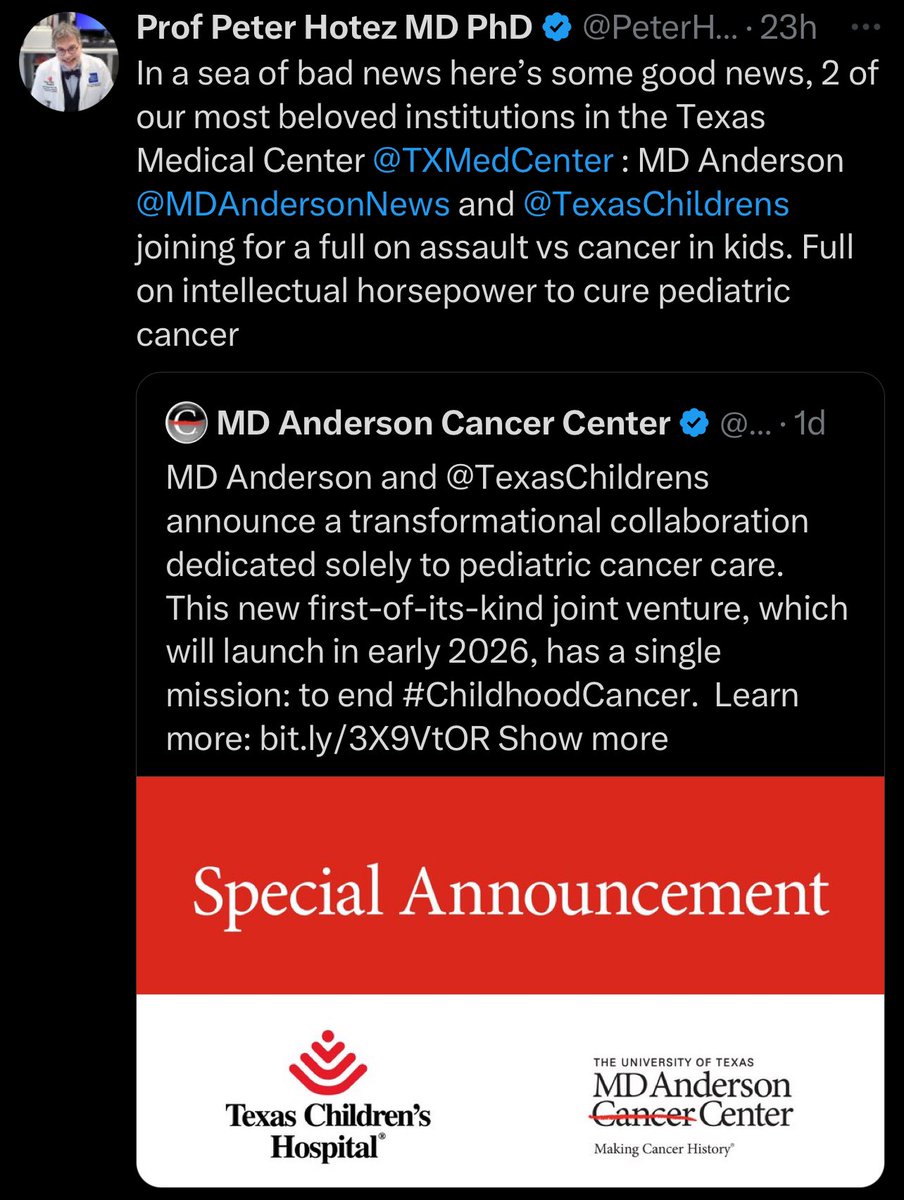Open blue @TexasChildrens mention in main tweet
The height and width of the screenshot is (1200, 904).
pos(655,204)
